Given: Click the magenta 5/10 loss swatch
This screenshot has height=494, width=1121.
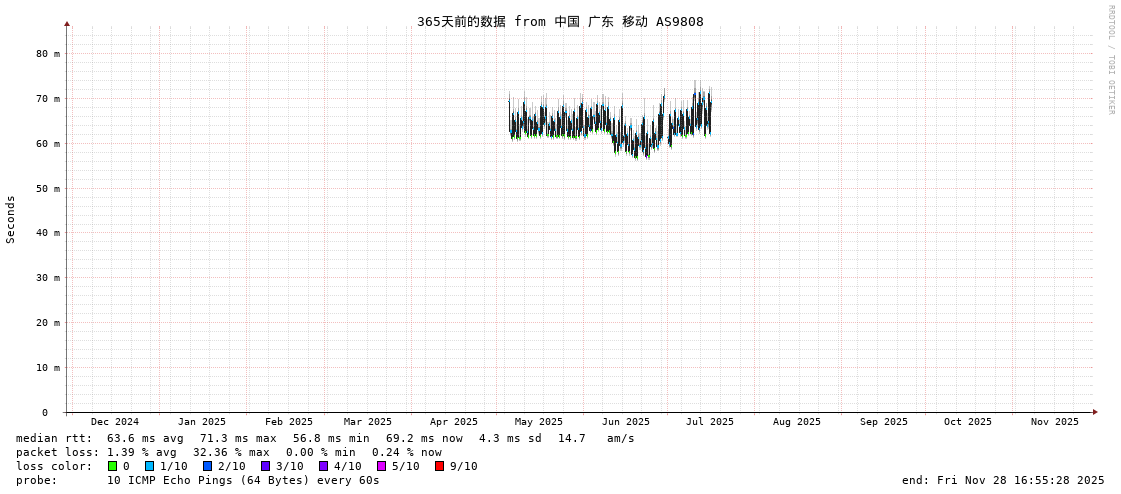Looking at the screenshot, I should click(x=381, y=466).
